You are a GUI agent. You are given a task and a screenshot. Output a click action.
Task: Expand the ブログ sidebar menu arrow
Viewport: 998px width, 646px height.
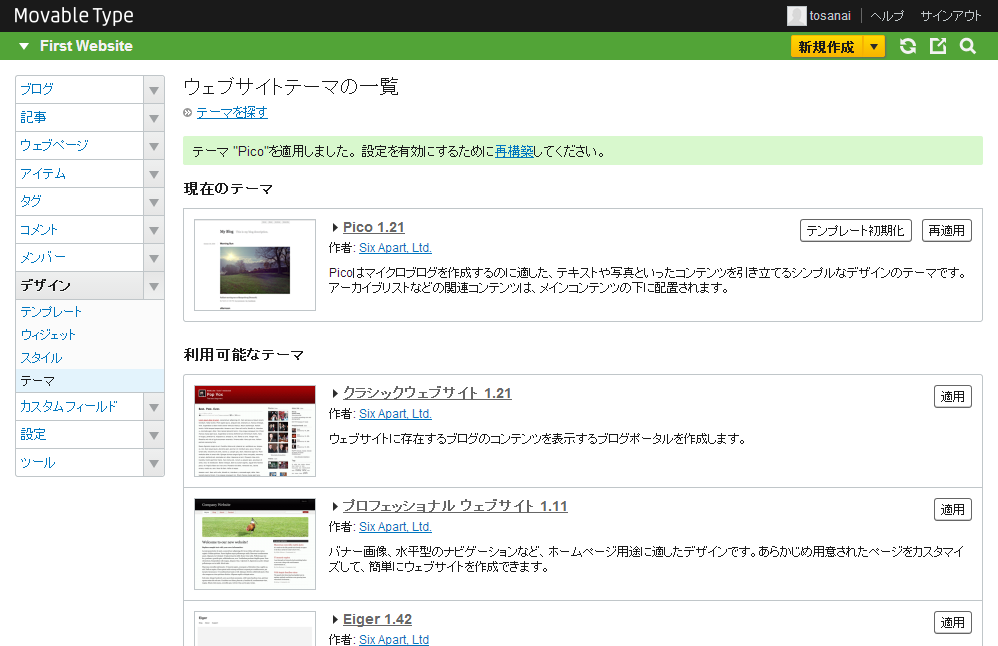(154, 90)
